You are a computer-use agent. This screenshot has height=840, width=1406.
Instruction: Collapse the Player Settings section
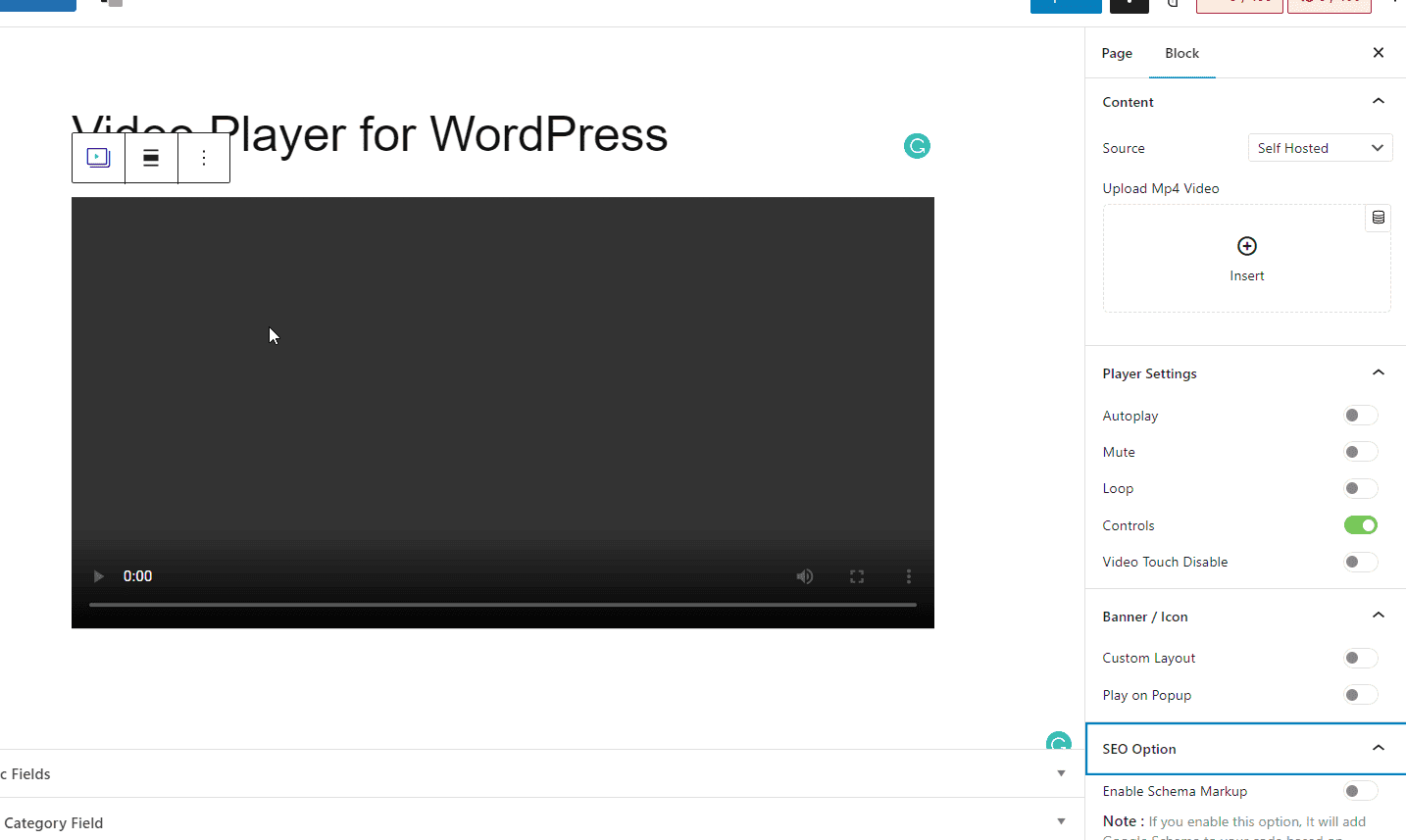click(x=1378, y=372)
